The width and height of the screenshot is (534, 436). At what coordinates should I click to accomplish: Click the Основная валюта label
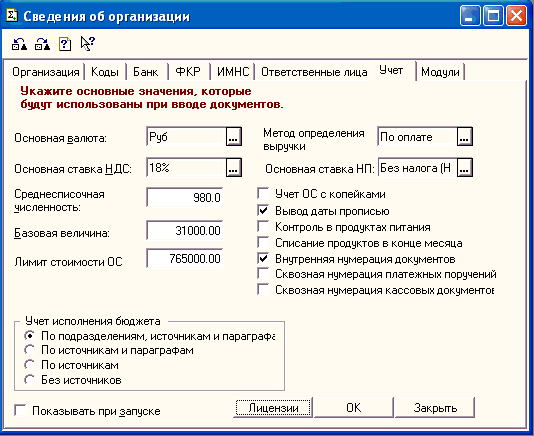[x=60, y=138]
